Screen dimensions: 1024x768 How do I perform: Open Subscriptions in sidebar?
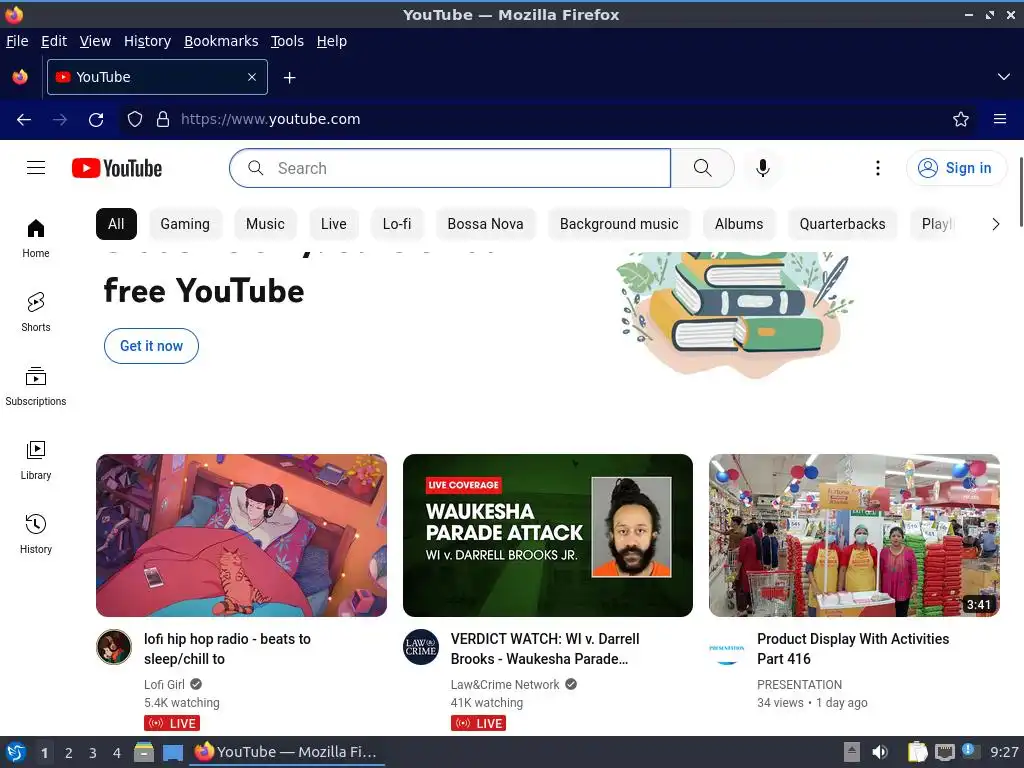click(x=36, y=387)
